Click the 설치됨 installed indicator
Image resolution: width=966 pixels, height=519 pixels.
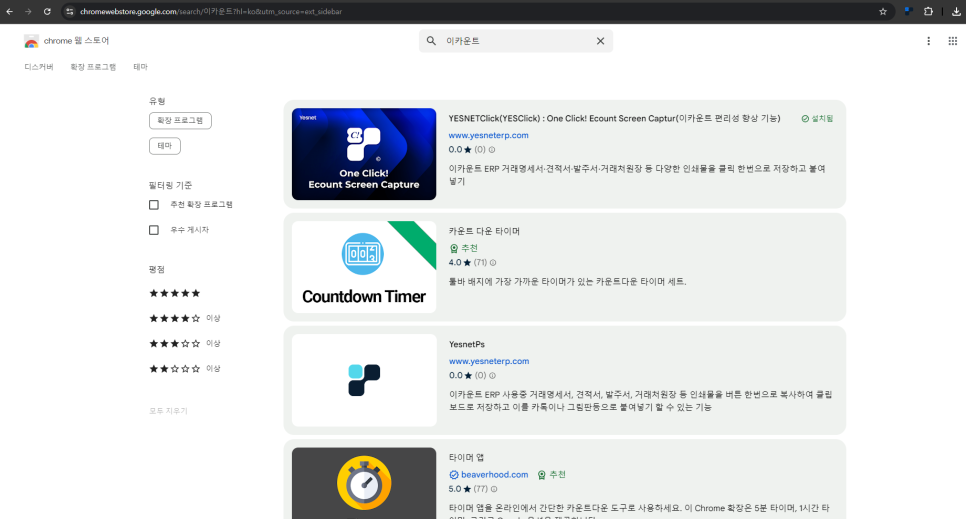(x=817, y=118)
